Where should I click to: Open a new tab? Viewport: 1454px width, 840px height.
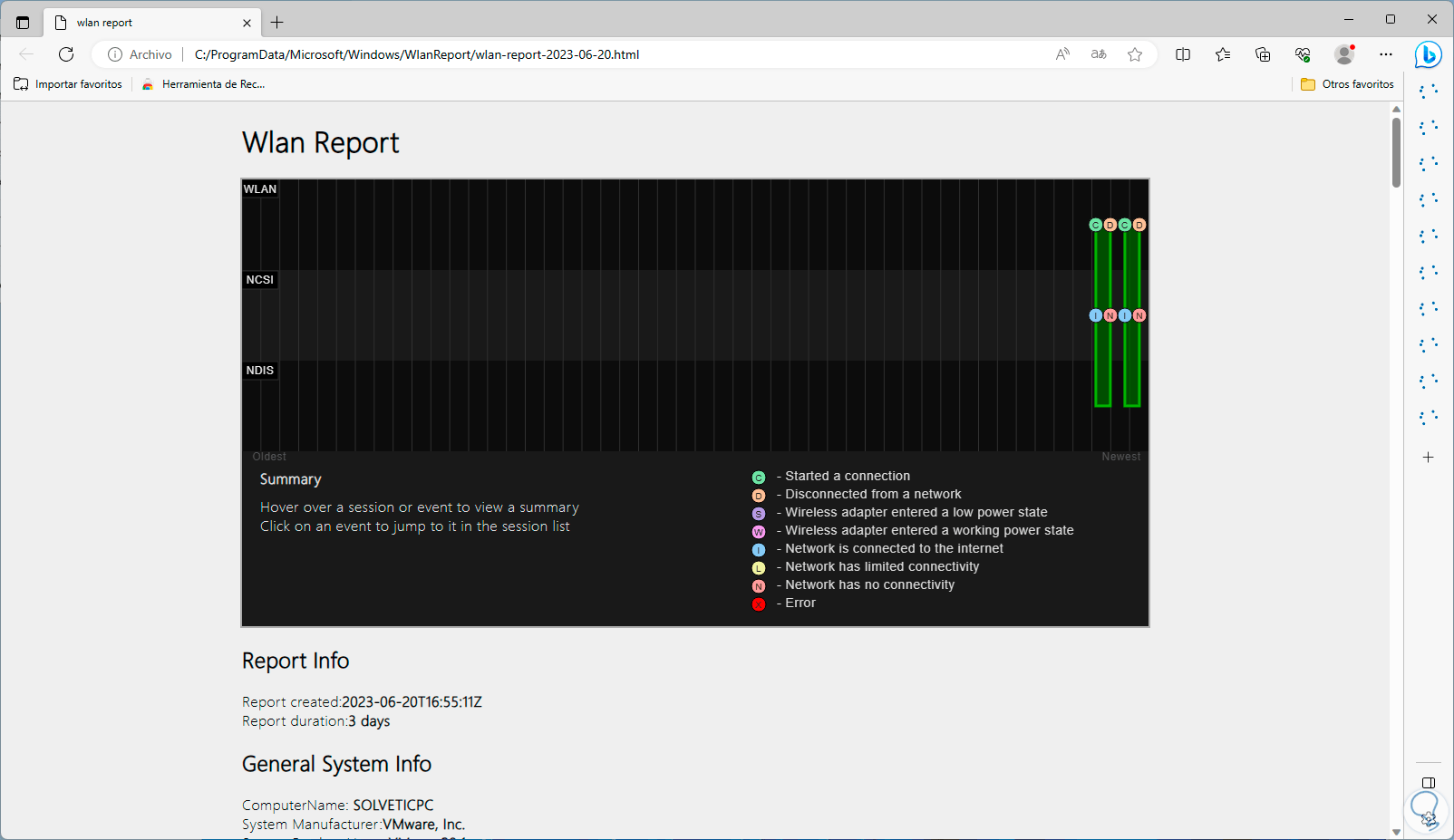pos(277,23)
